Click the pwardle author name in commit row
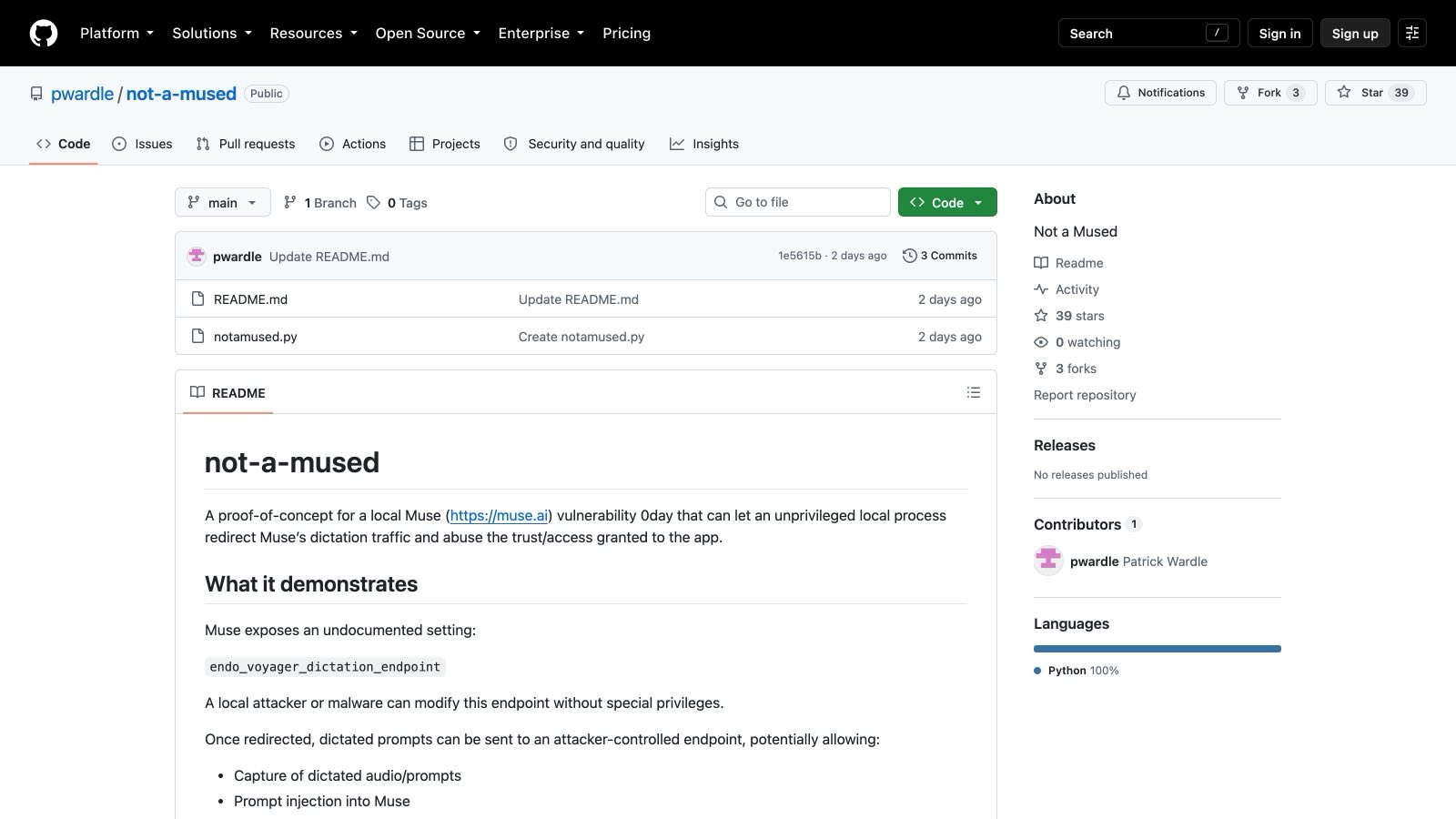 coord(238,257)
